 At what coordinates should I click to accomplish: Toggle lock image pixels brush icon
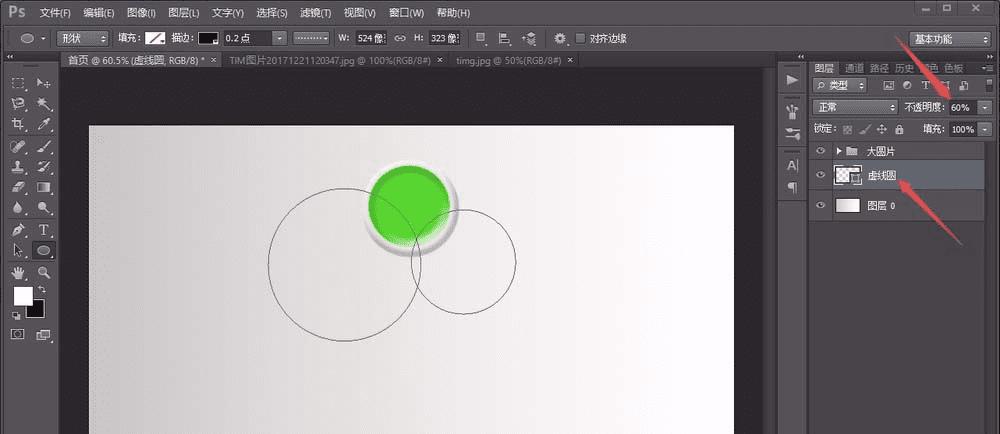(x=865, y=129)
